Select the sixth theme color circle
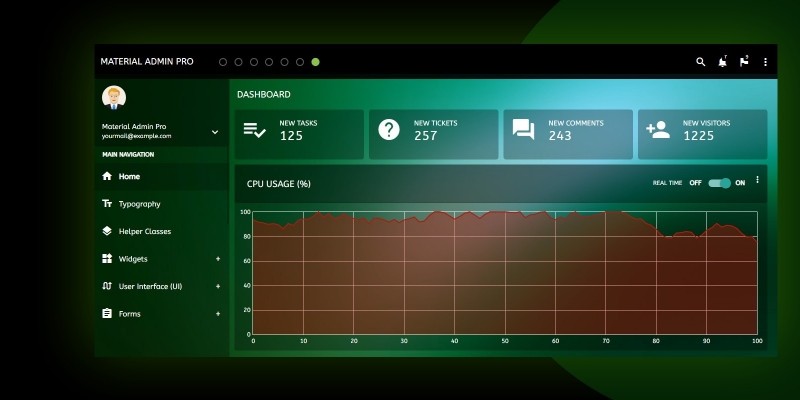 click(x=300, y=62)
